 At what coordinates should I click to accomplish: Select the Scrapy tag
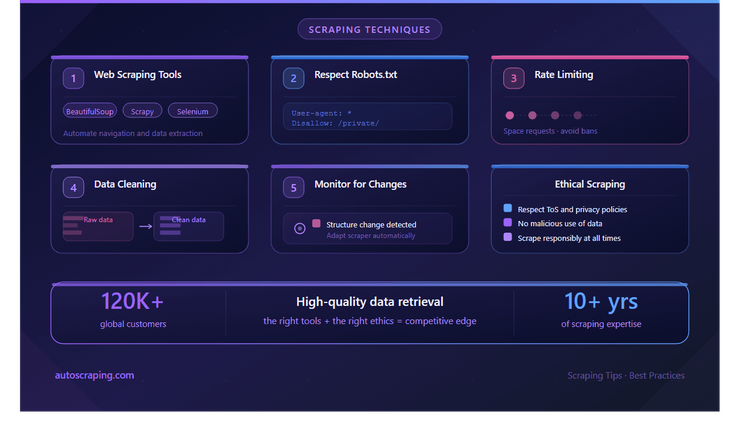pos(142,111)
